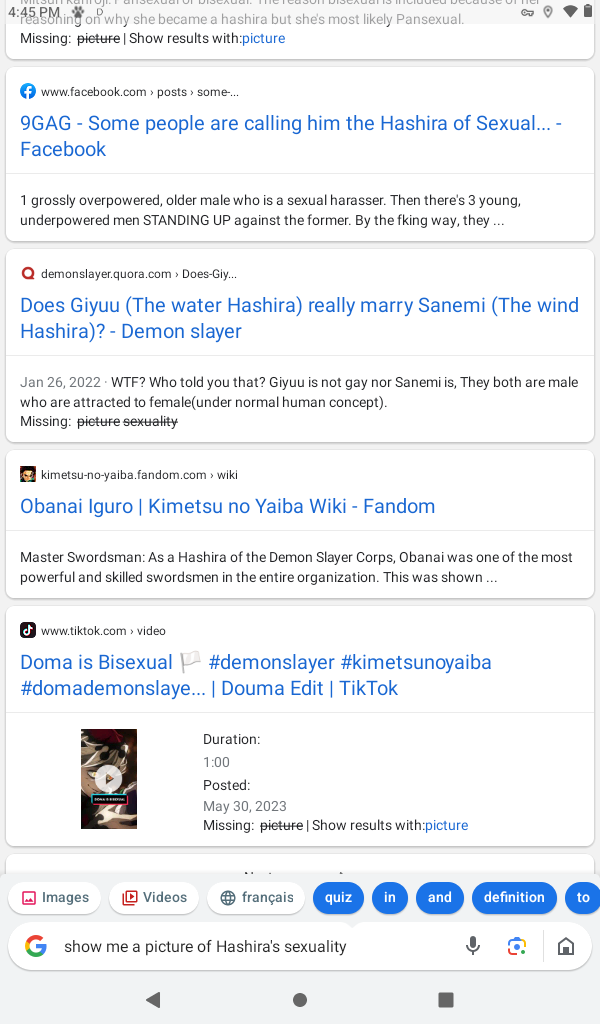600x1024 pixels.
Task: Add the "definition" suggestion chip
Action: coord(514,897)
